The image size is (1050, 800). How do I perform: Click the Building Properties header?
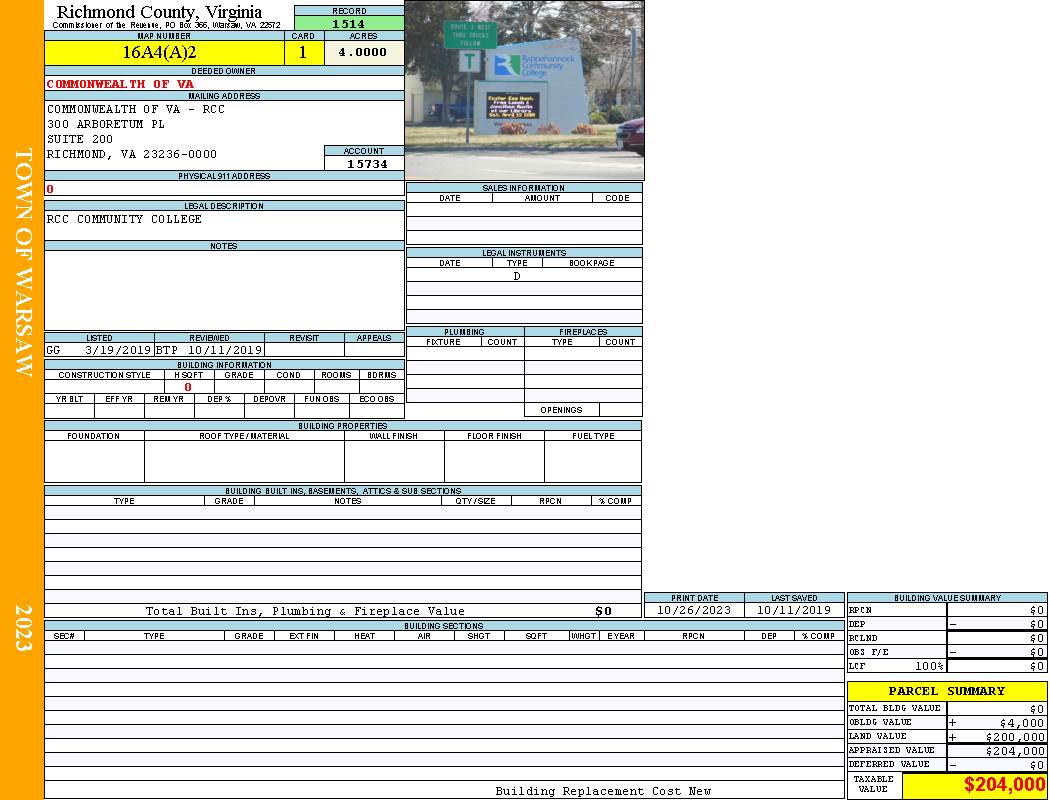click(343, 426)
